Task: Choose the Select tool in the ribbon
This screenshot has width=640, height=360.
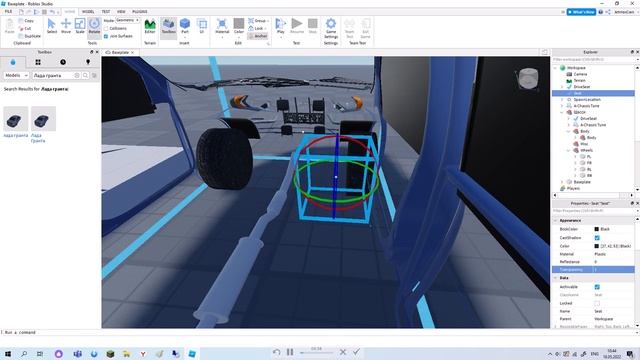Action: (51, 26)
